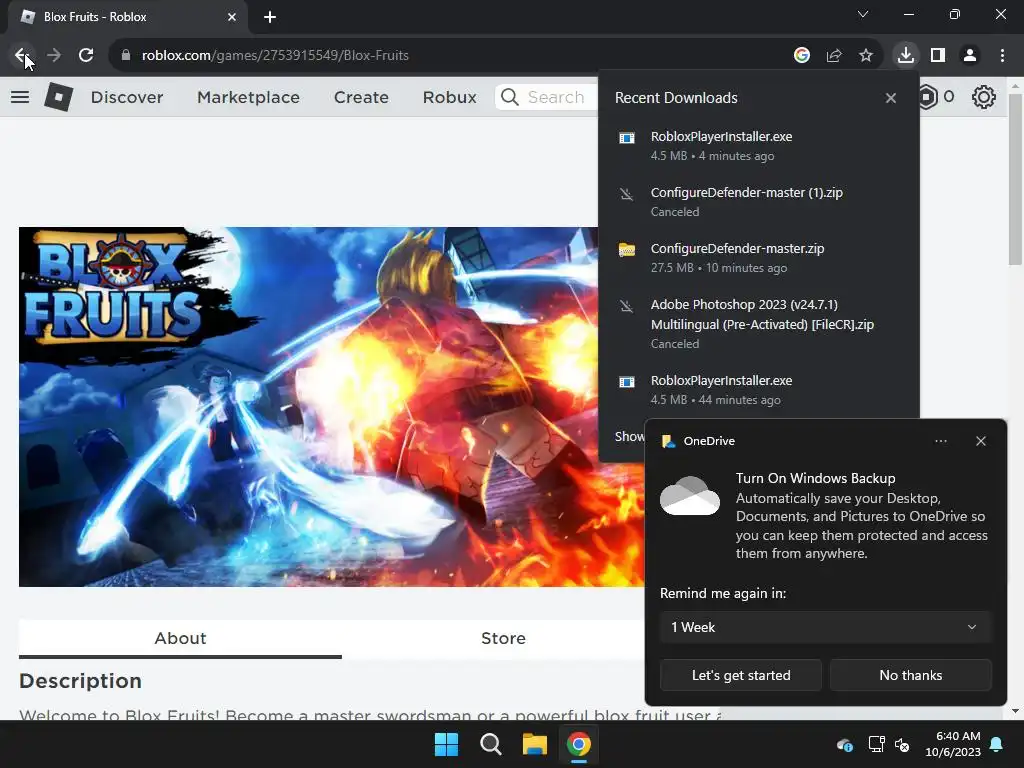
Task: Open the Robux menu item
Action: (x=449, y=97)
